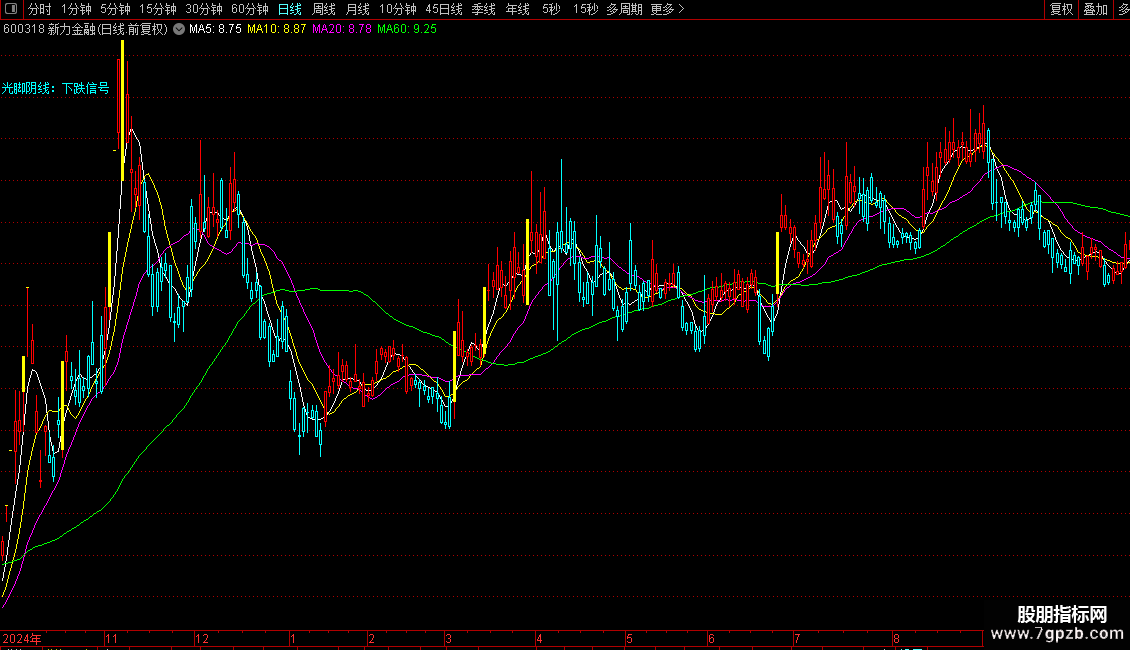Screen dimensions: 1130x650
Task: Select the 45日线 period
Action: click(x=443, y=9)
